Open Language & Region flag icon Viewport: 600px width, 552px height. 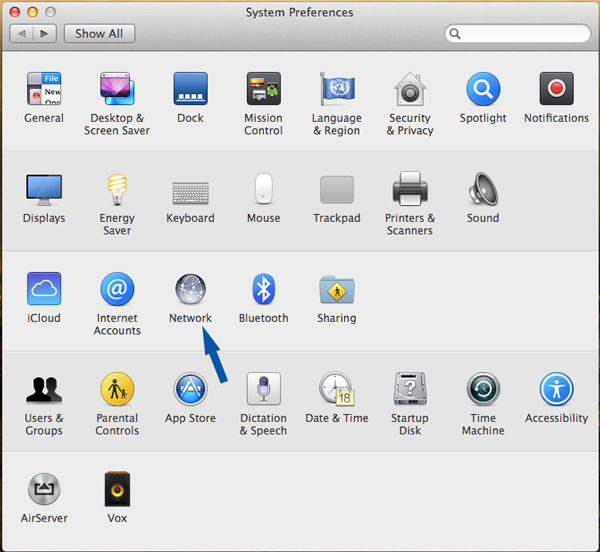[x=337, y=89]
